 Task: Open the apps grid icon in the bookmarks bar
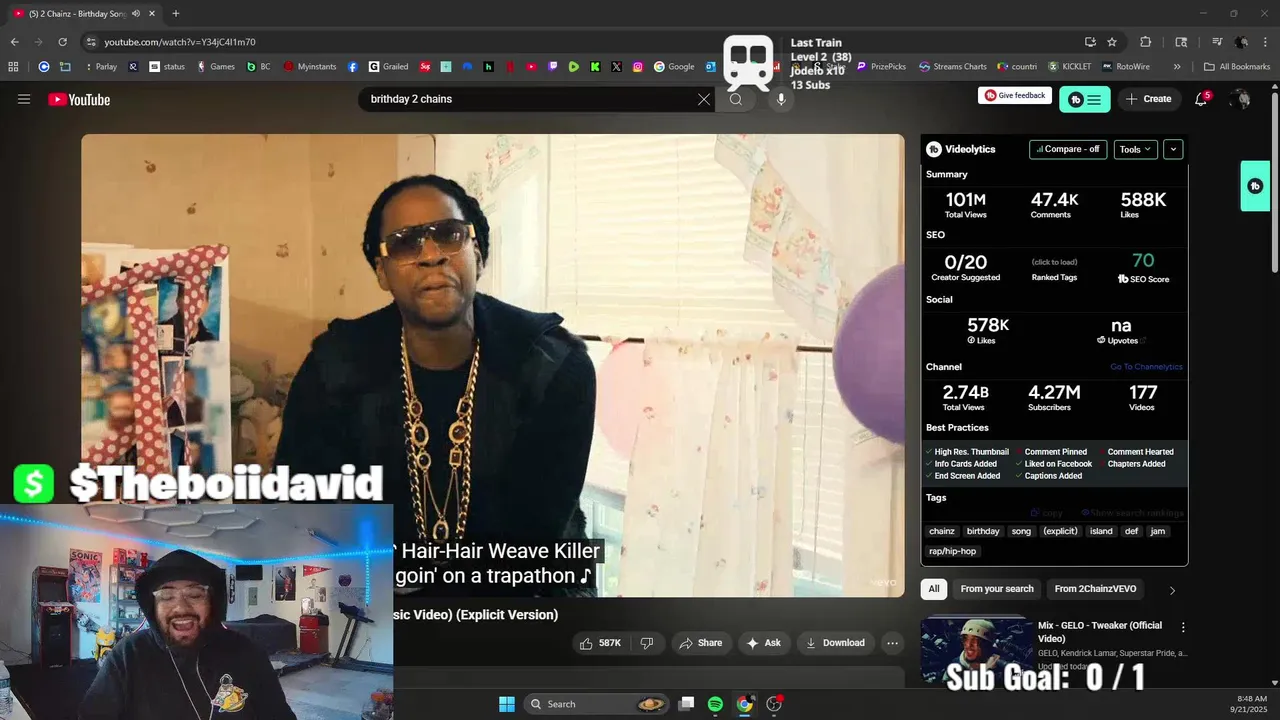point(13,66)
